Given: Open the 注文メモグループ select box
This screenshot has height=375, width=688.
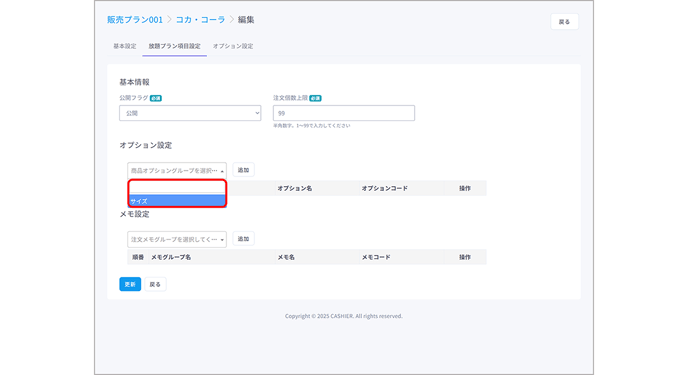Looking at the screenshot, I should tap(177, 239).
